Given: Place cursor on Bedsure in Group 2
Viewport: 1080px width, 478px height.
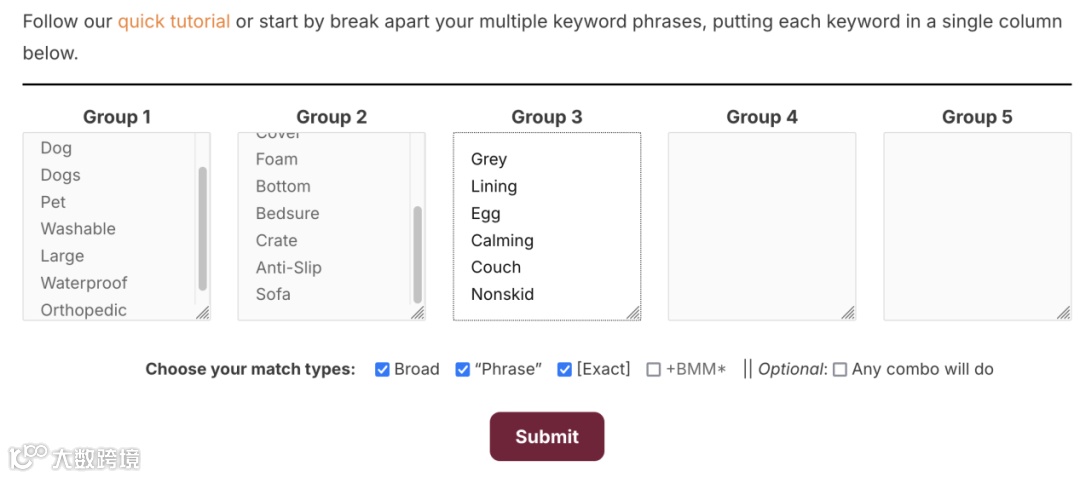Looking at the screenshot, I should pyautogui.click(x=288, y=213).
